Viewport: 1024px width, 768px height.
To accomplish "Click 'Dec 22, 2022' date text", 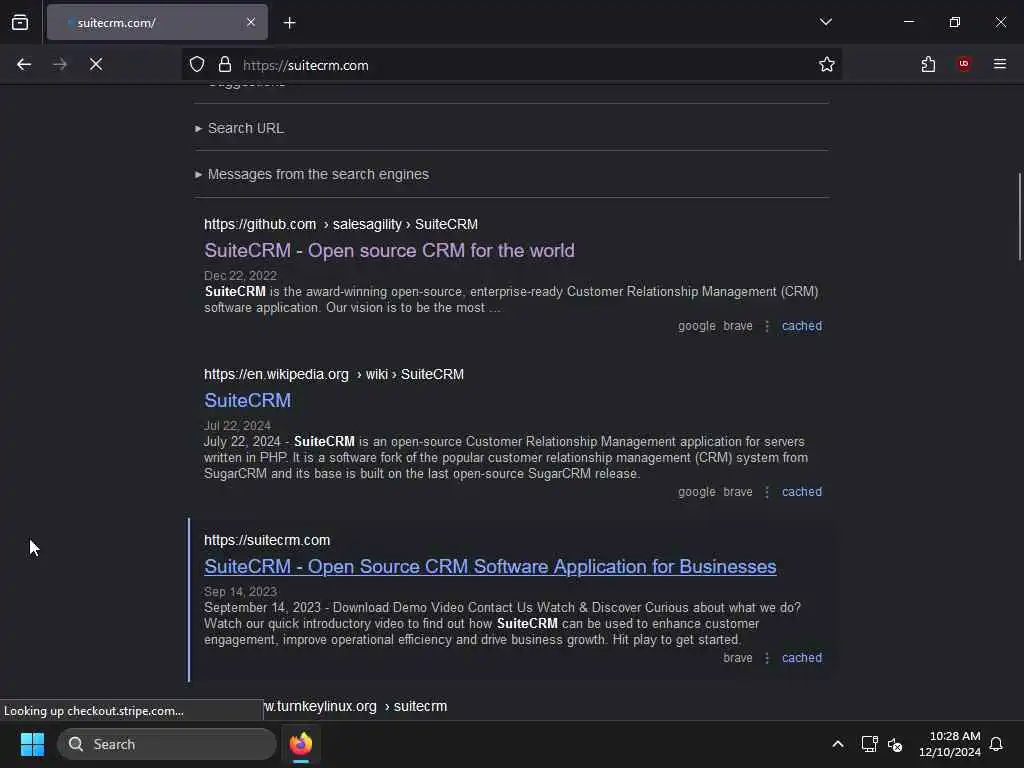I will pos(240,276).
